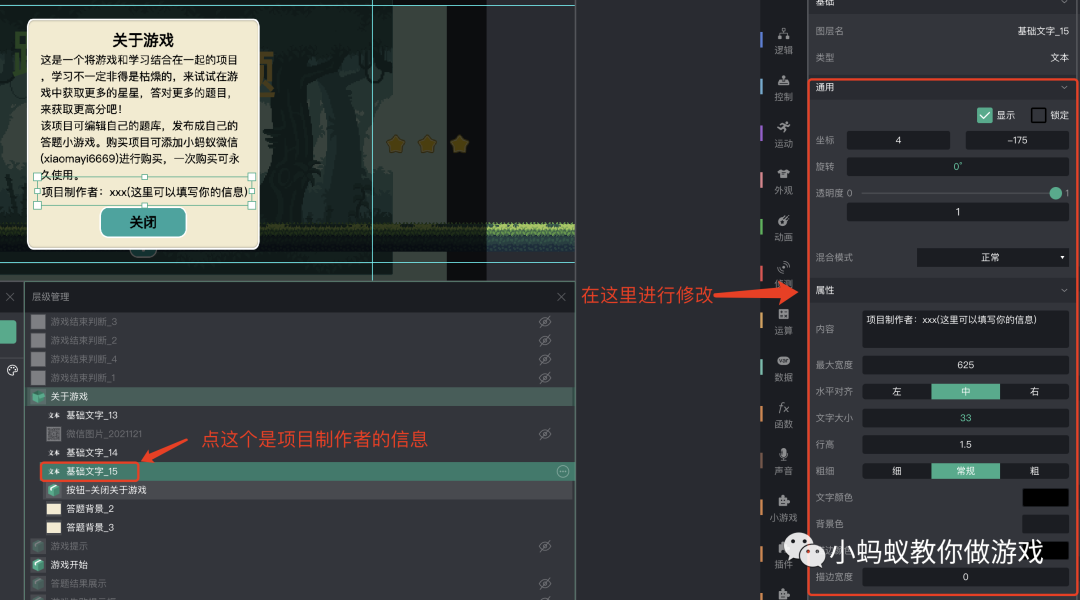Screen dimensions: 1080x600
Task: Click the cube icon of 关于游戏 group
Action: (x=39, y=397)
